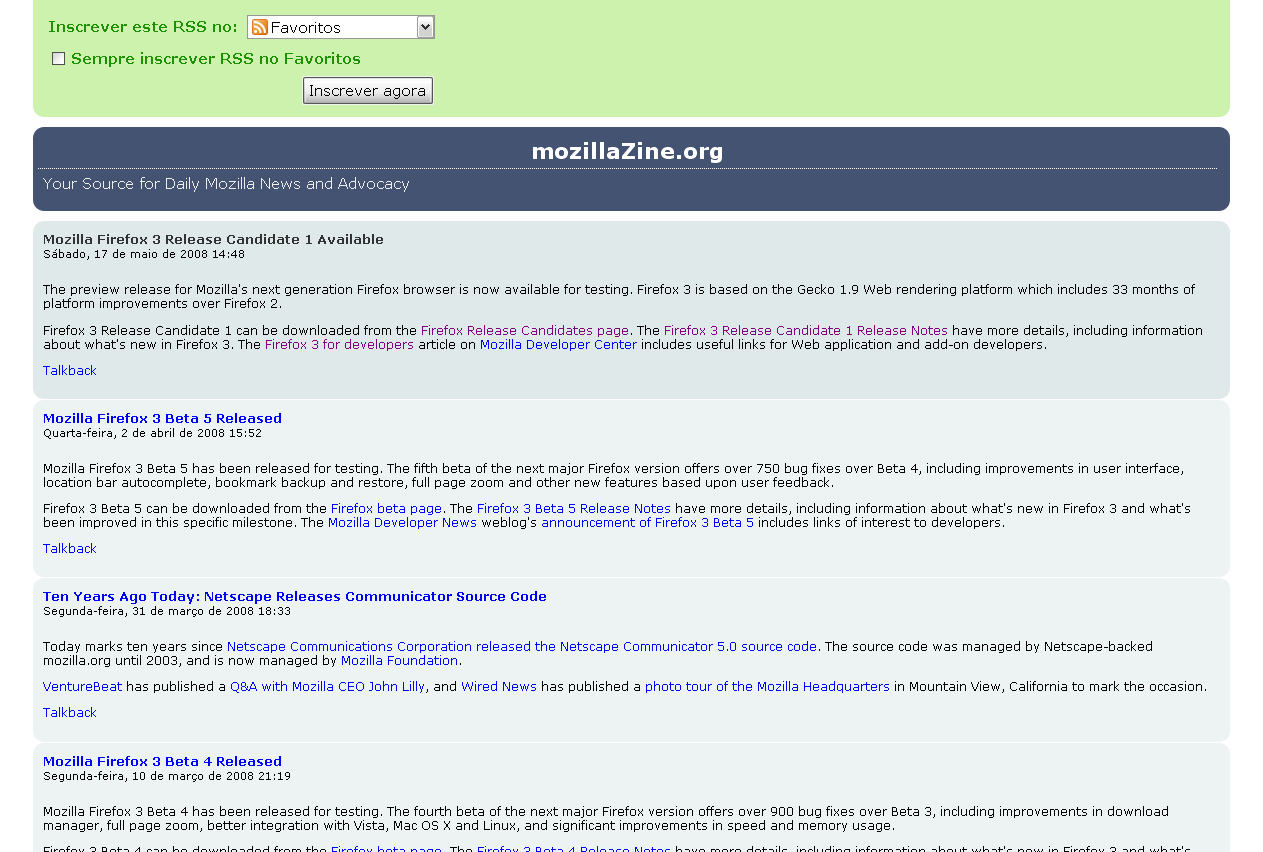Open Q&A with Mozilla CEO John Lilly

[x=327, y=687]
